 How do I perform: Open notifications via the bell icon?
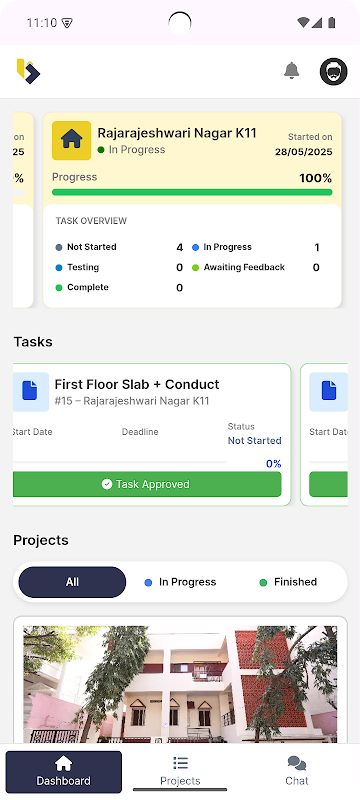click(x=291, y=71)
